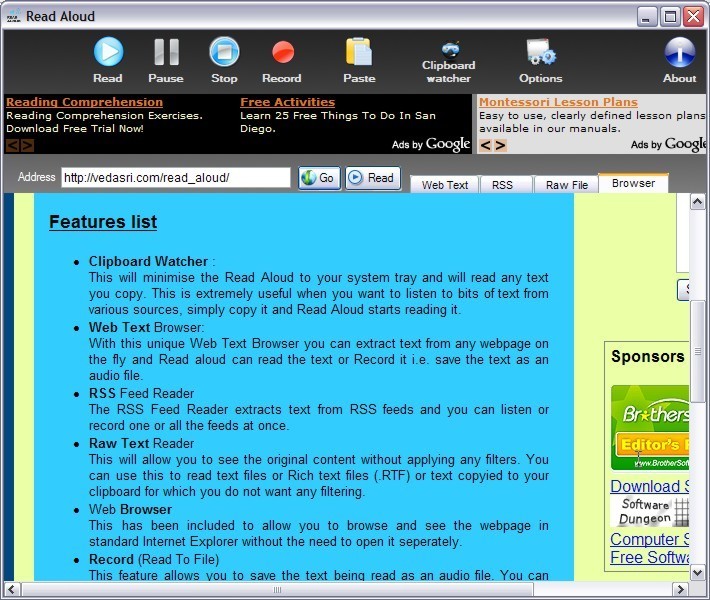This screenshot has width=710, height=600.
Task: Click the horizontal scrollbar left arrow
Action: click(x=12, y=590)
